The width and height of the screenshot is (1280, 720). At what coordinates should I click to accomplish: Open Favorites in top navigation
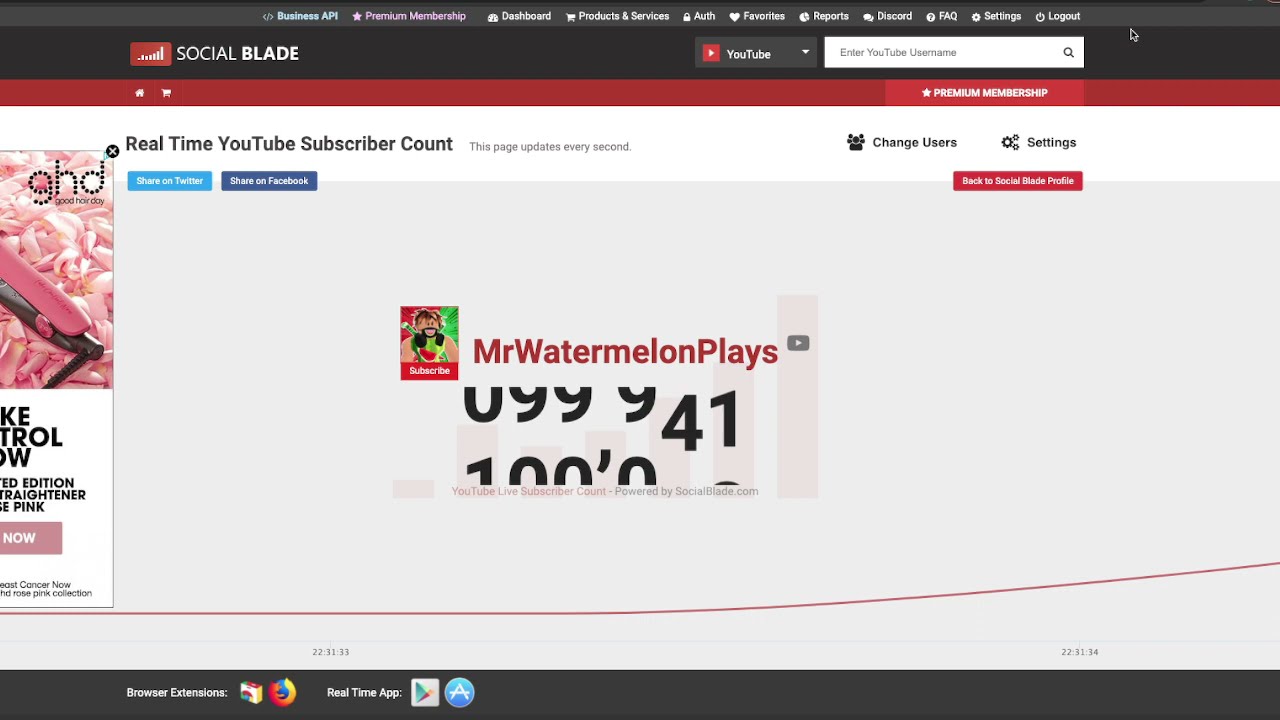tap(757, 16)
